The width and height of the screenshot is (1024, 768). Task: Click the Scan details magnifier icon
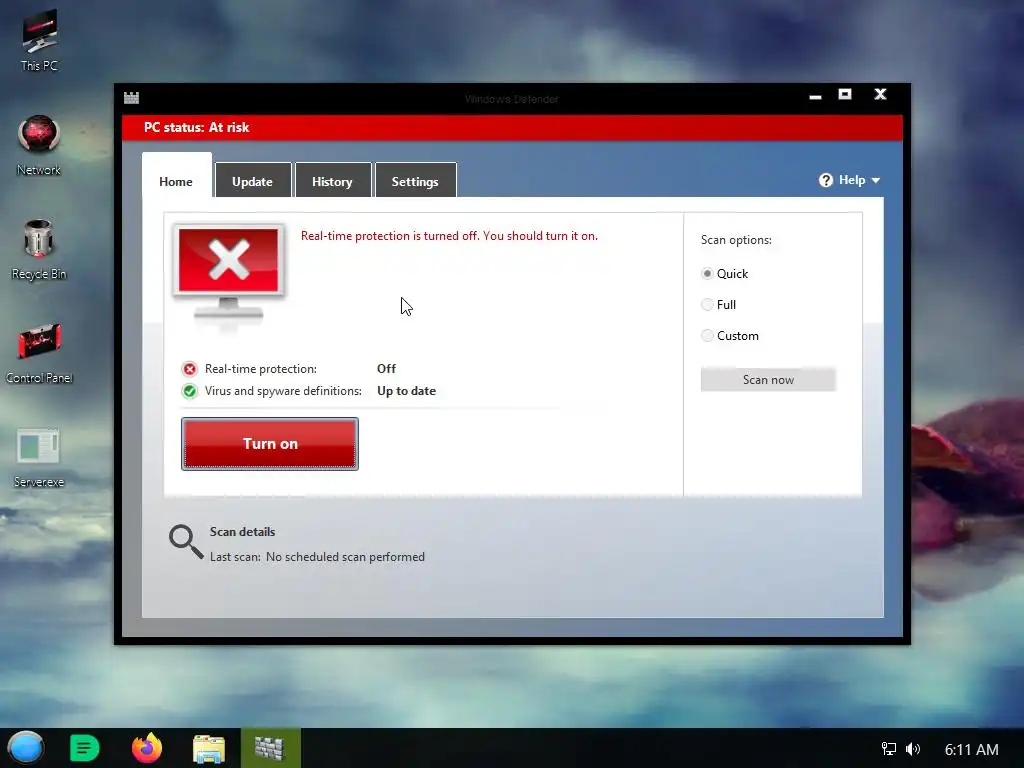pyautogui.click(x=186, y=542)
